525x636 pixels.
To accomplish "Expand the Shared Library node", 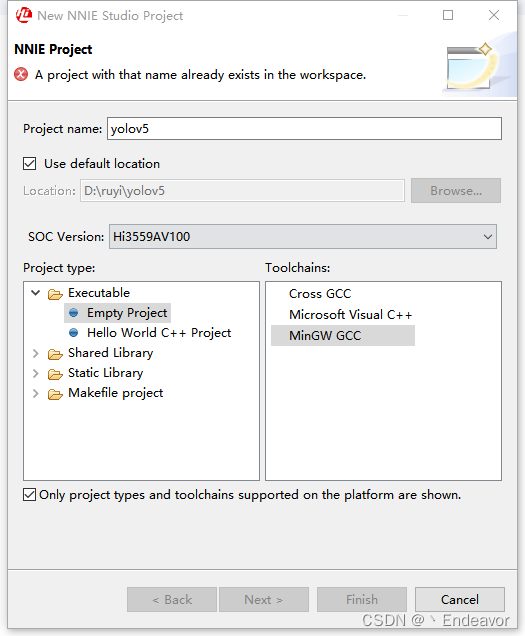I will pos(36,353).
